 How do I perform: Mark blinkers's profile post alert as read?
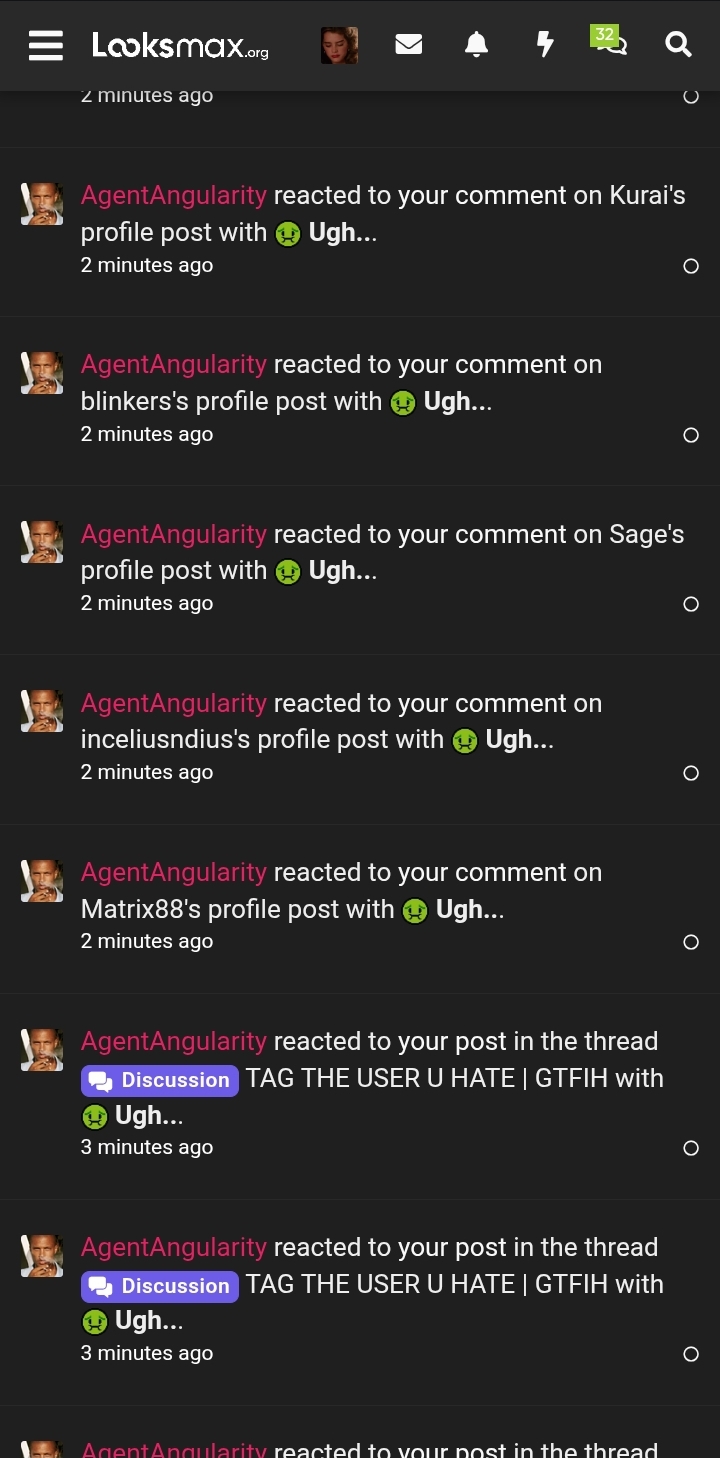click(x=691, y=435)
